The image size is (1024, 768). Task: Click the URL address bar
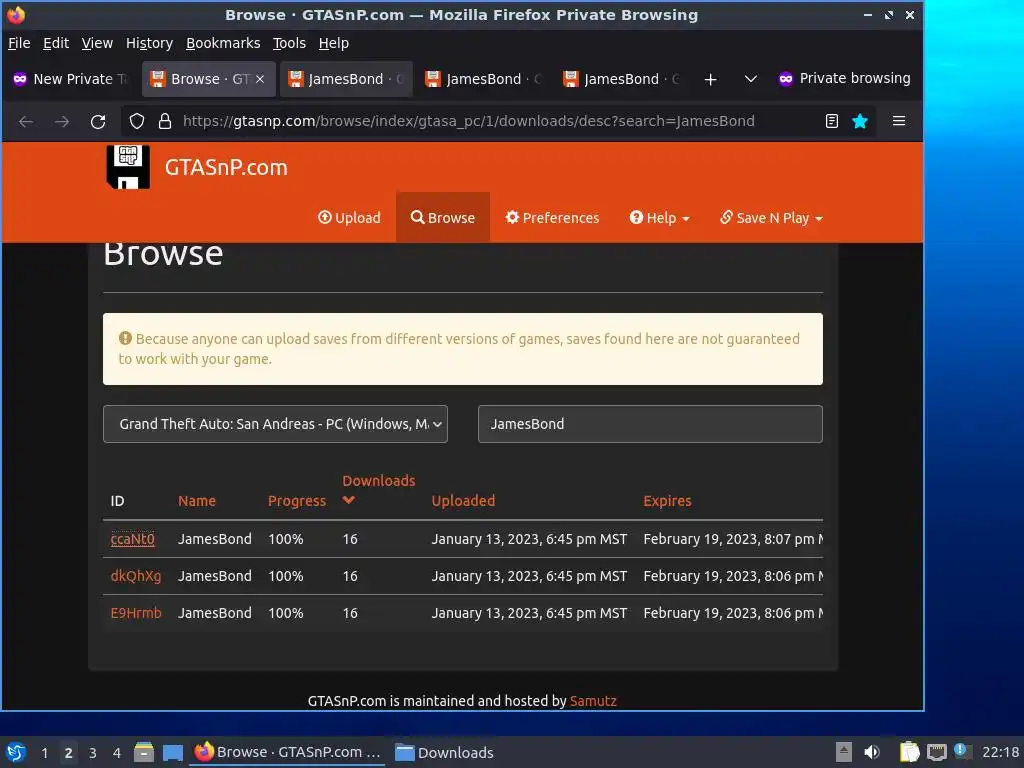(468, 121)
